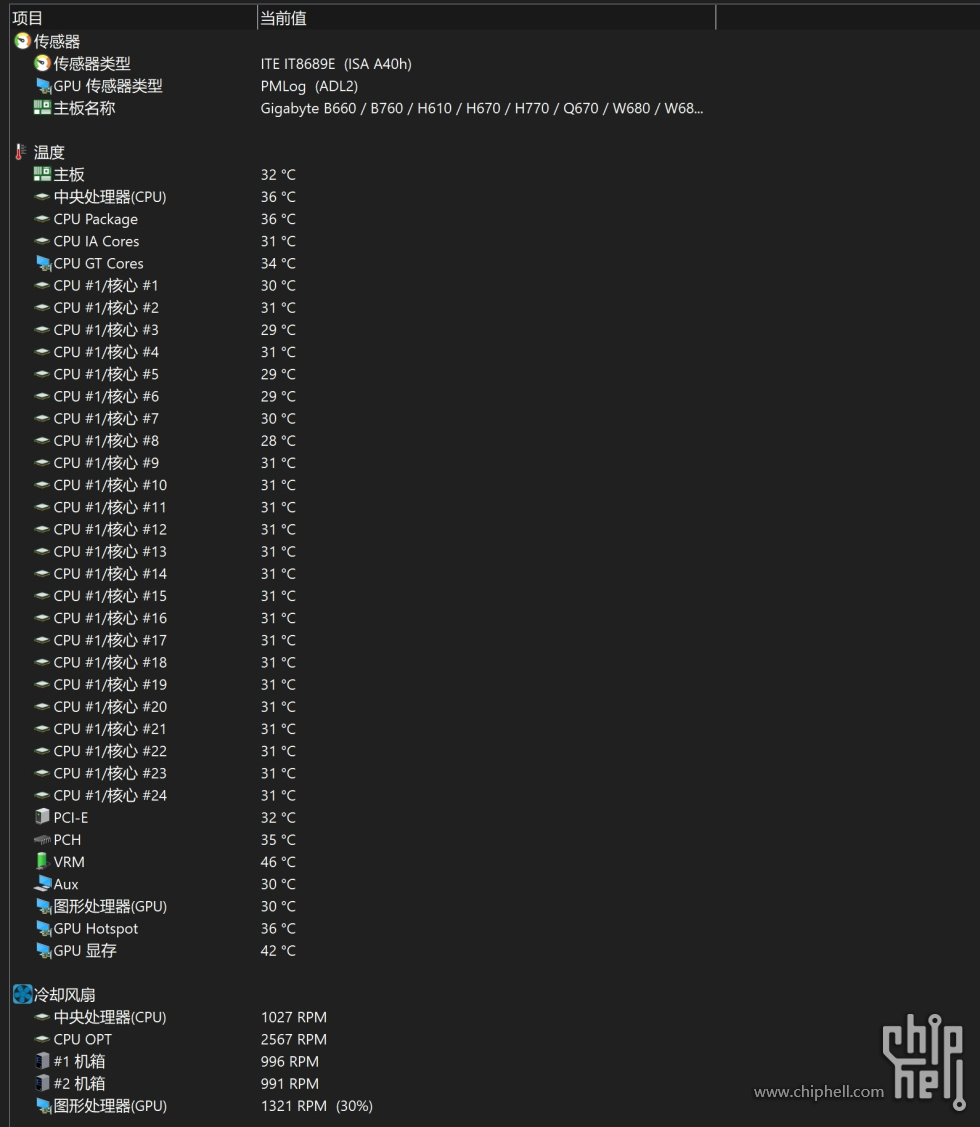
Task: Click the #1 机箱 case icon
Action: coord(42,1061)
